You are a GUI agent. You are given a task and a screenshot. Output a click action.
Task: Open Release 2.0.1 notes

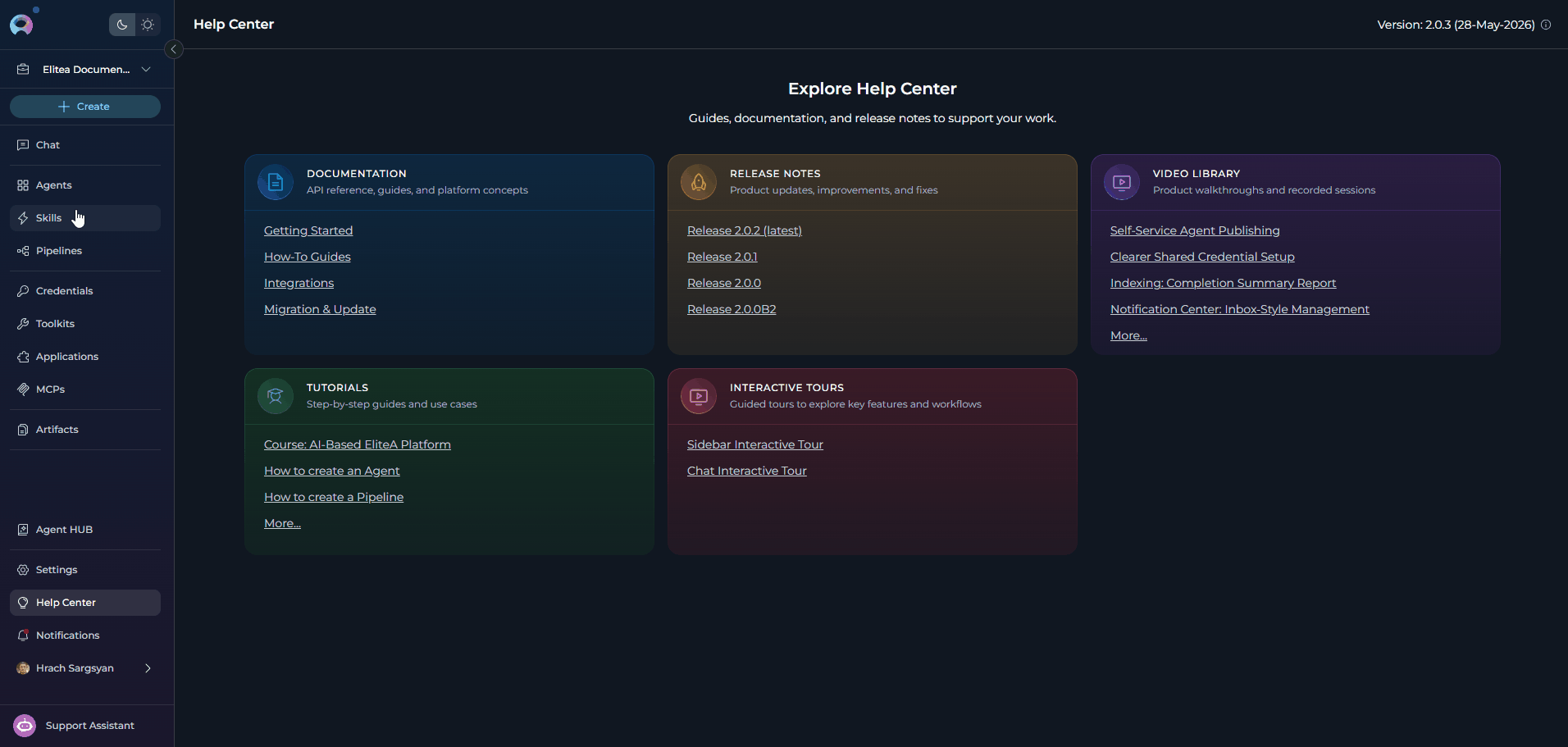(722, 257)
